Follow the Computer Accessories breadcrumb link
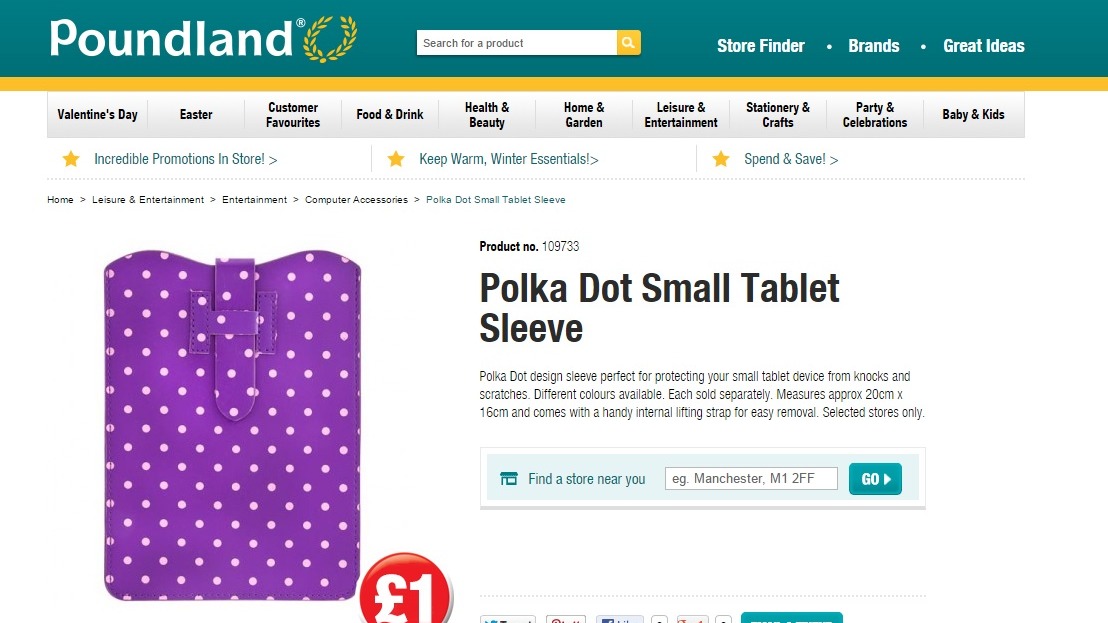Image resolution: width=1108 pixels, height=623 pixels. [356, 199]
